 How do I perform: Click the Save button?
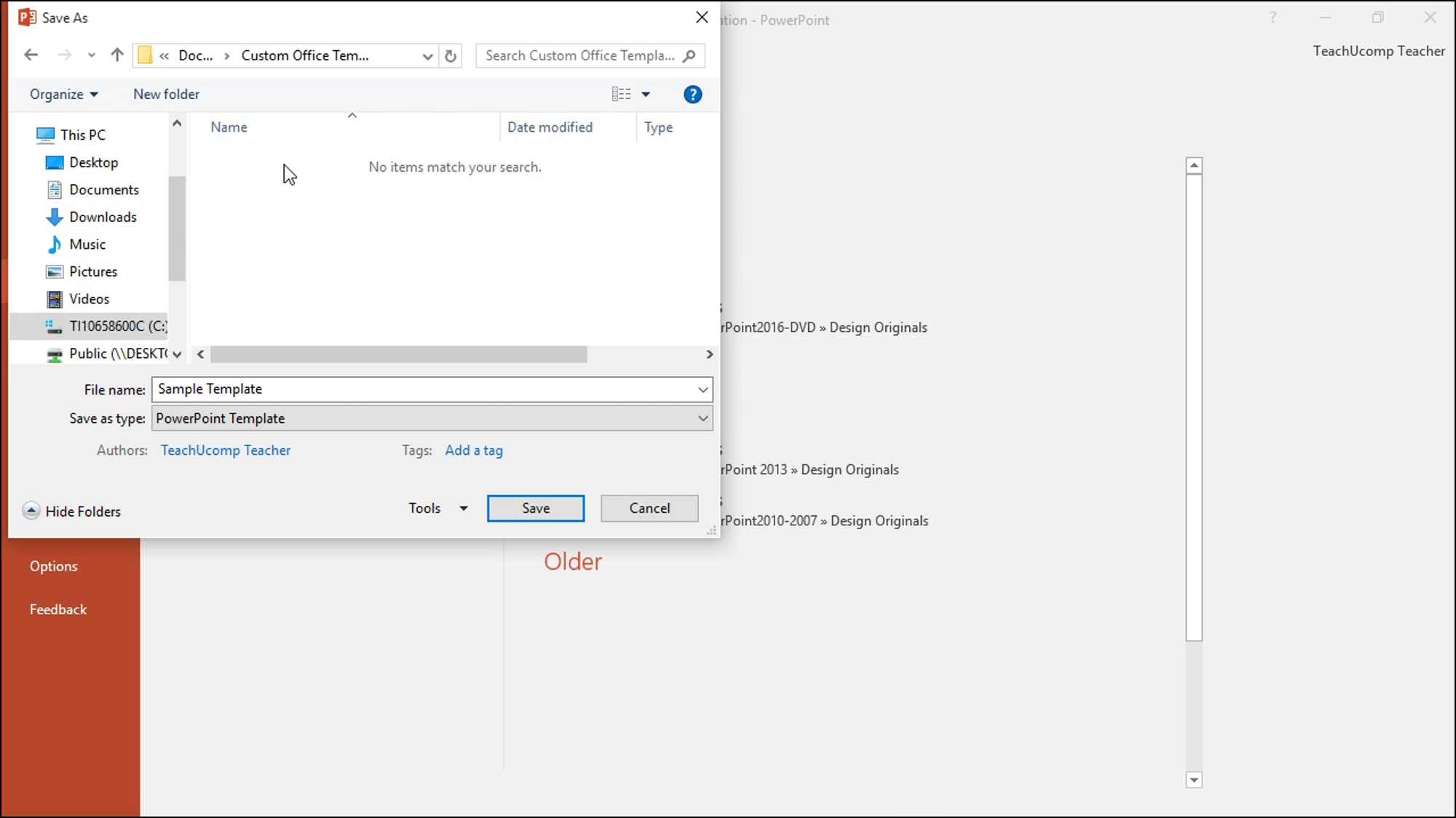click(x=535, y=508)
